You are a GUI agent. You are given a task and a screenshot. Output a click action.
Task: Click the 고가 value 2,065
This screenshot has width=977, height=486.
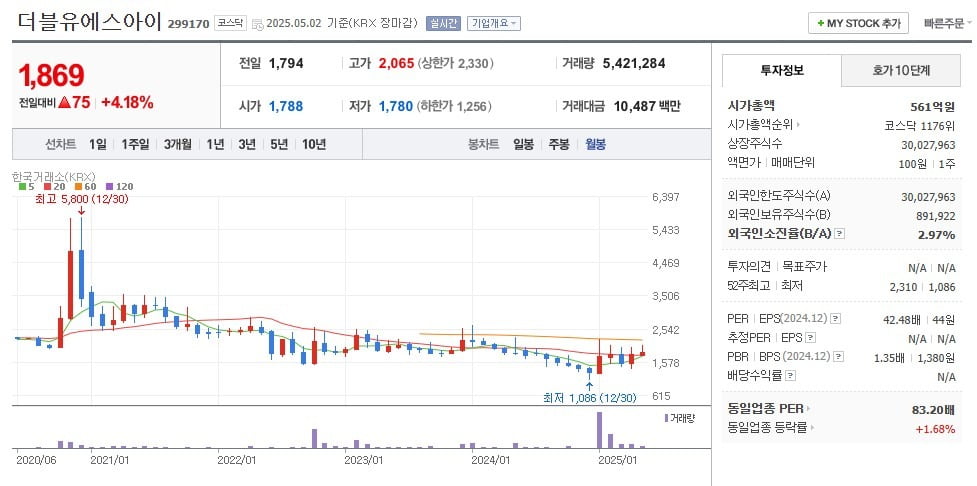[396, 63]
